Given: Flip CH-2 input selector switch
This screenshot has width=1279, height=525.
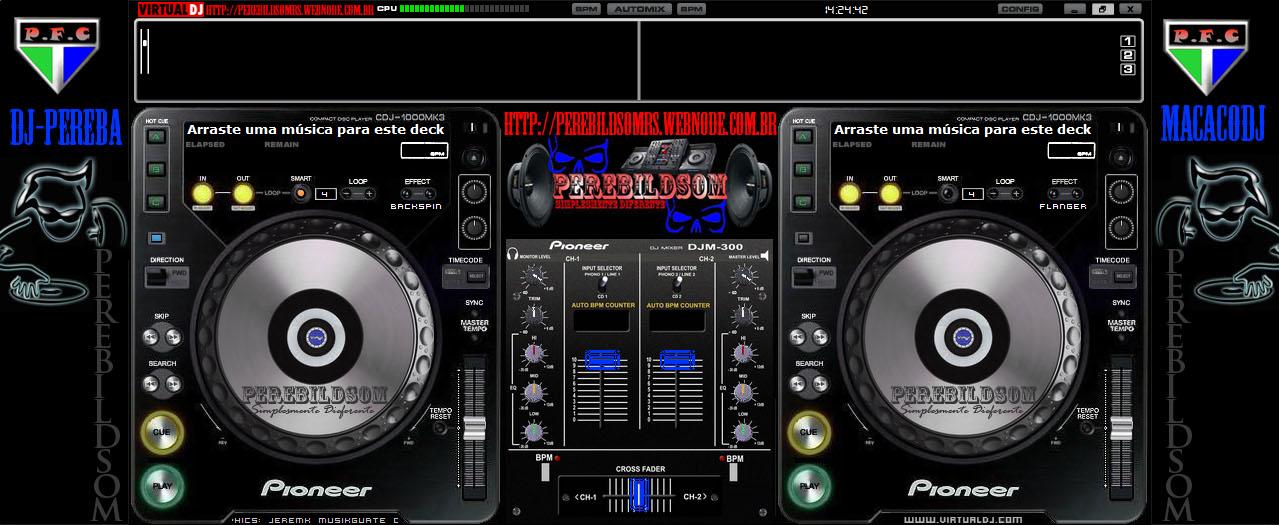Looking at the screenshot, I should 678,284.
